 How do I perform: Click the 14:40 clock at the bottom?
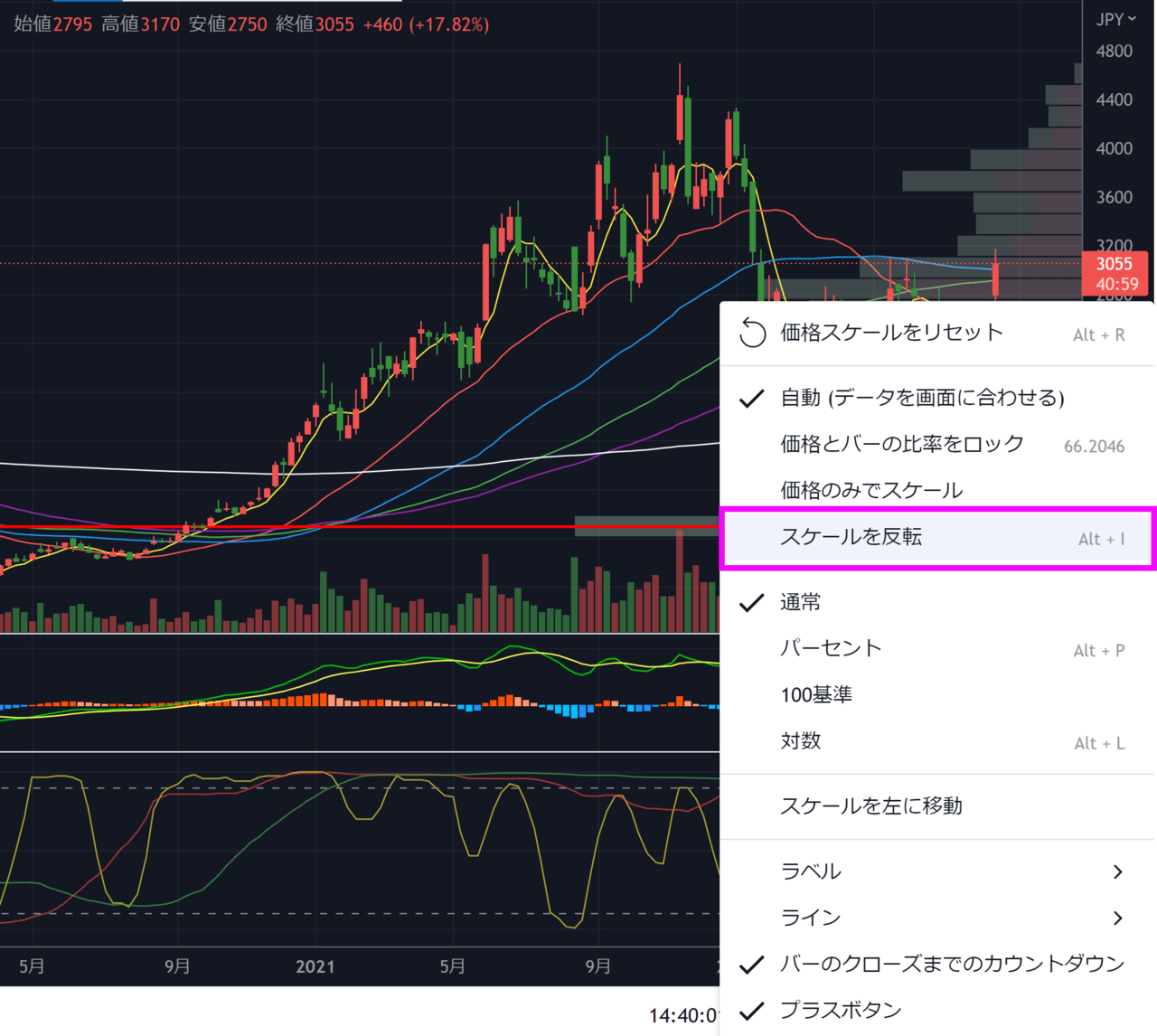(684, 1016)
